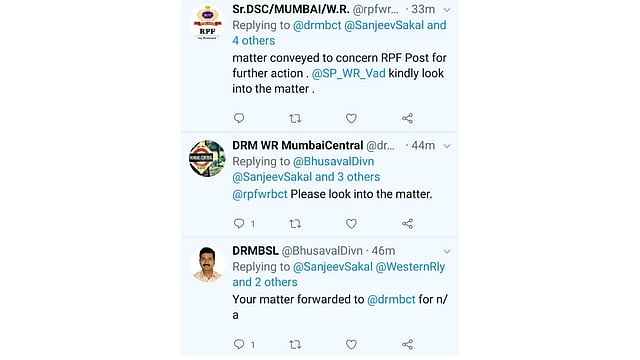640x360 pixels.
Task: Reply to the DRM WR MumbaiCentral tweet
Action: click(x=239, y=224)
